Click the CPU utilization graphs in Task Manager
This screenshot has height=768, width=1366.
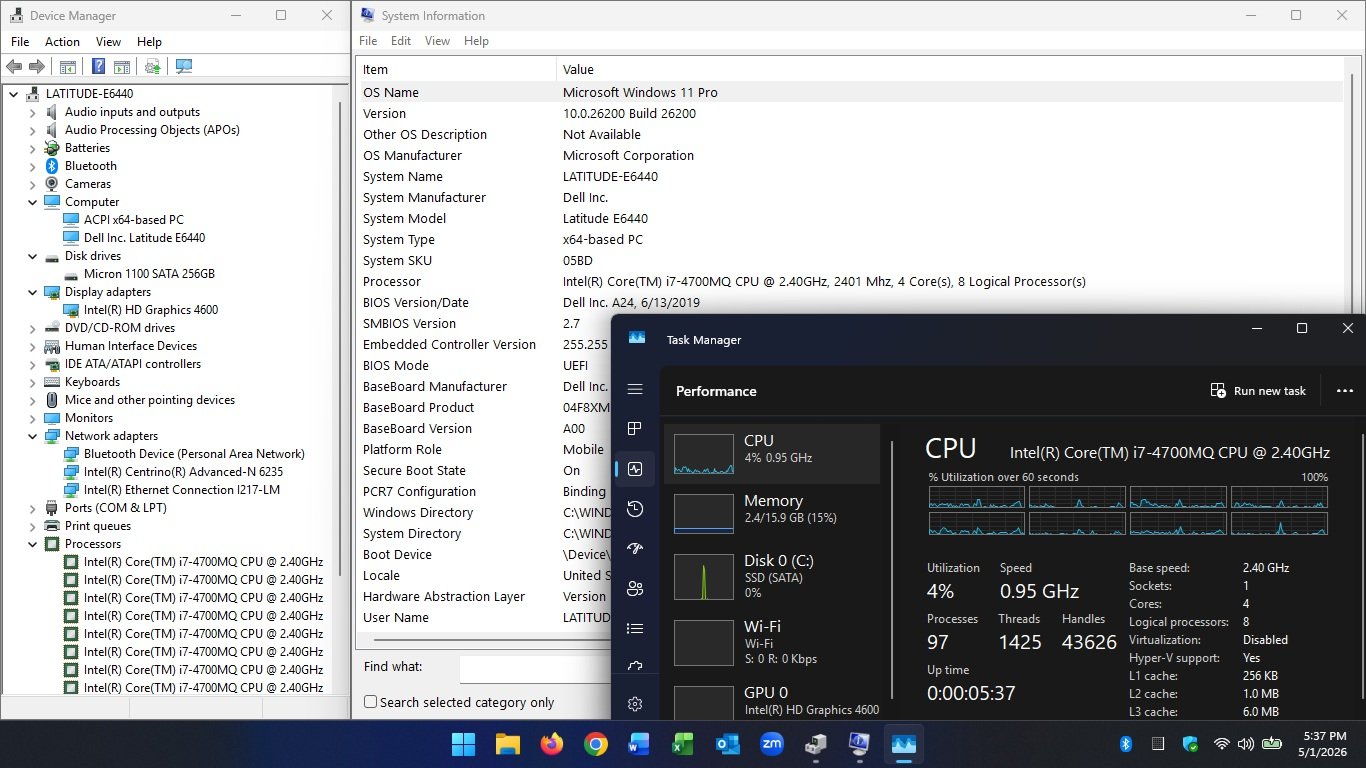tap(1128, 511)
